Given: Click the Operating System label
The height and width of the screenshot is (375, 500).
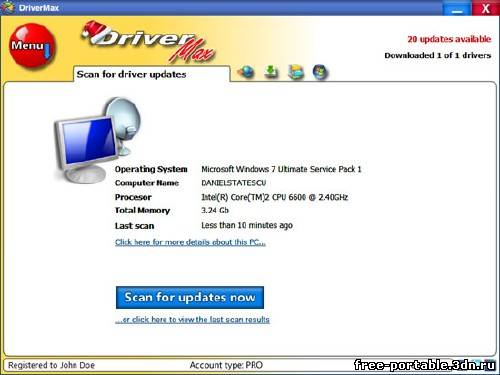Looking at the screenshot, I should tap(151, 169).
